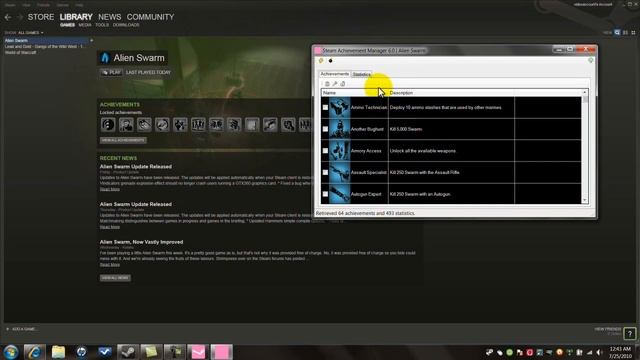Go back with Steam's back arrow
Image resolution: width=640 pixels, height=360 pixels.
pos(8,17)
